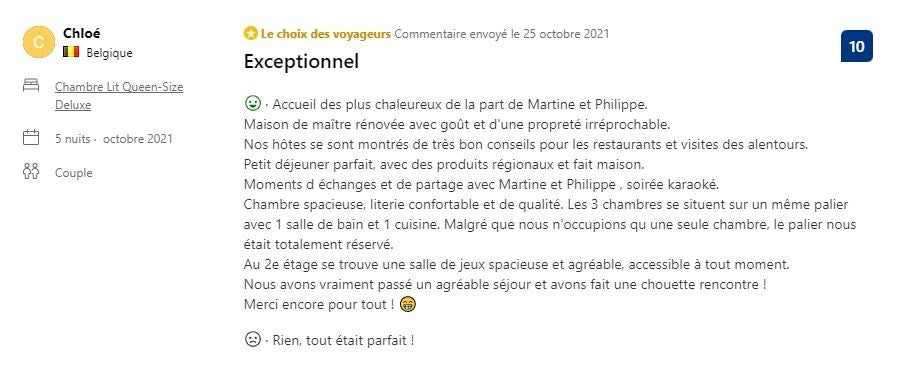The width and height of the screenshot is (898, 366).
Task: Click the bed icon beside room type
Action: pos(31,86)
